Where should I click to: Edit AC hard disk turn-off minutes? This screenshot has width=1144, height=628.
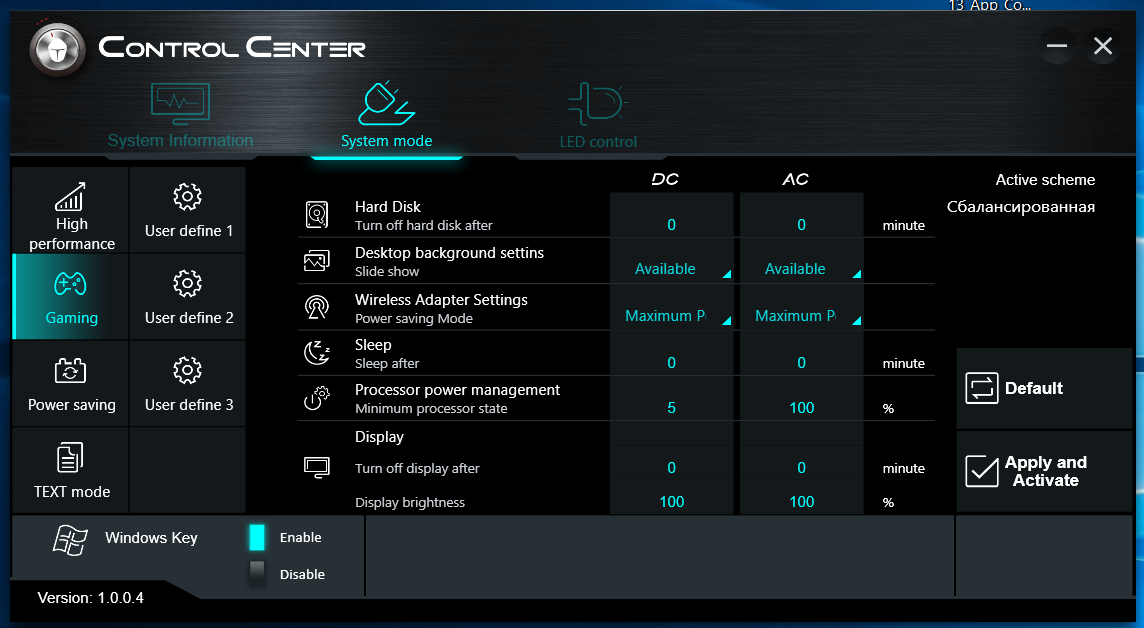[x=801, y=225]
